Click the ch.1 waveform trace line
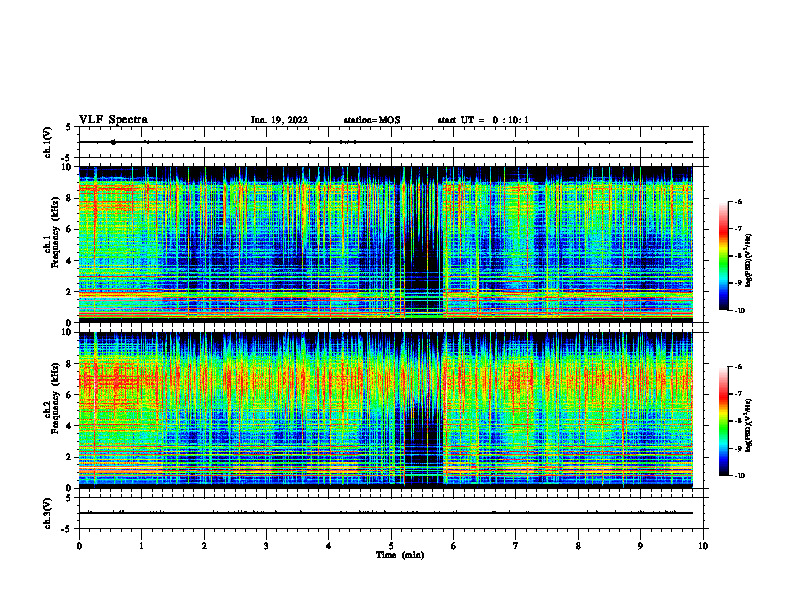 (x=386, y=142)
